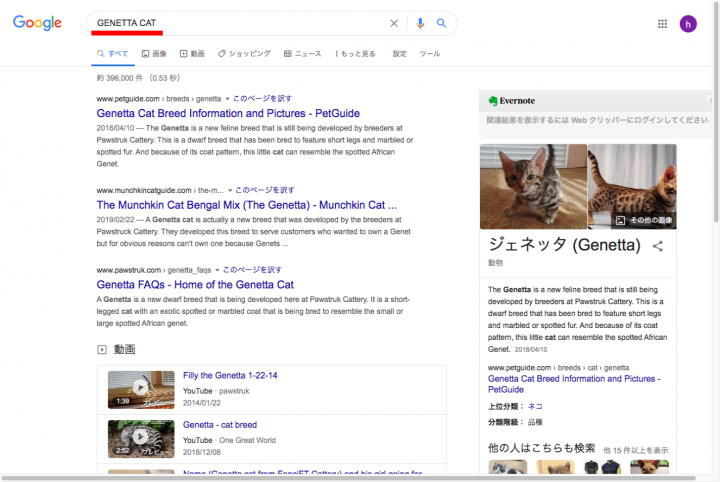720x482 pixels.
Task: Translate the petguide.com result page
Action: [262, 99]
